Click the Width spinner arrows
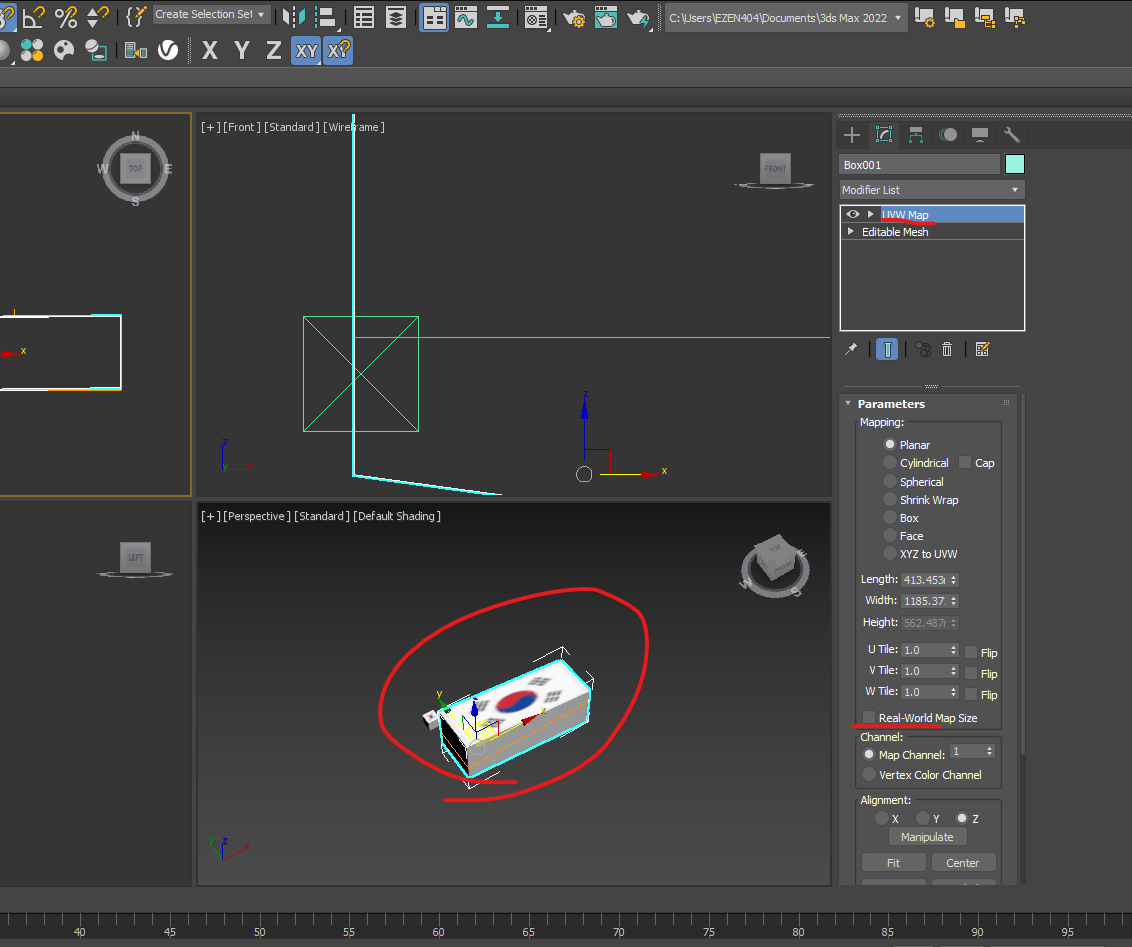This screenshot has width=1132, height=947. click(x=954, y=601)
